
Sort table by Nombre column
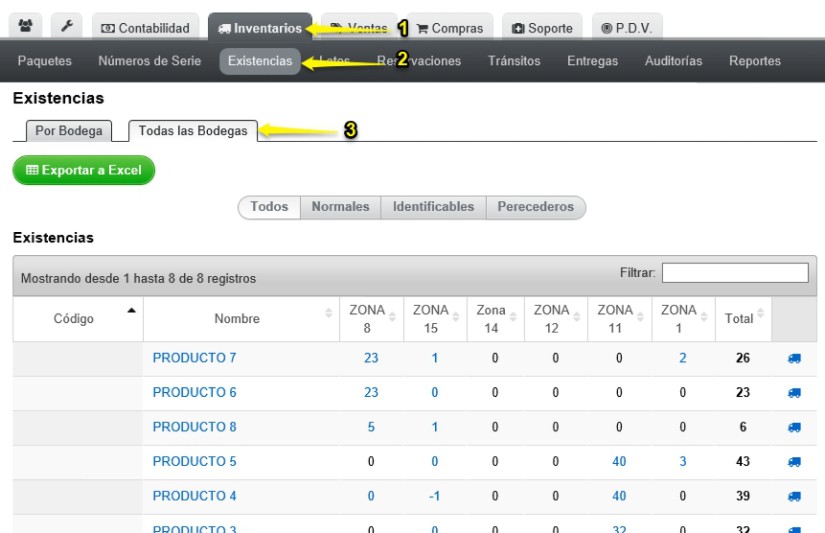point(241,319)
